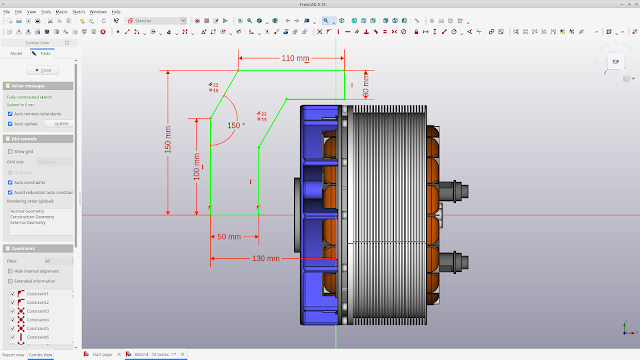The width and height of the screenshot is (640, 360).
Task: Click the Grid size input field
Action: pos(54,162)
